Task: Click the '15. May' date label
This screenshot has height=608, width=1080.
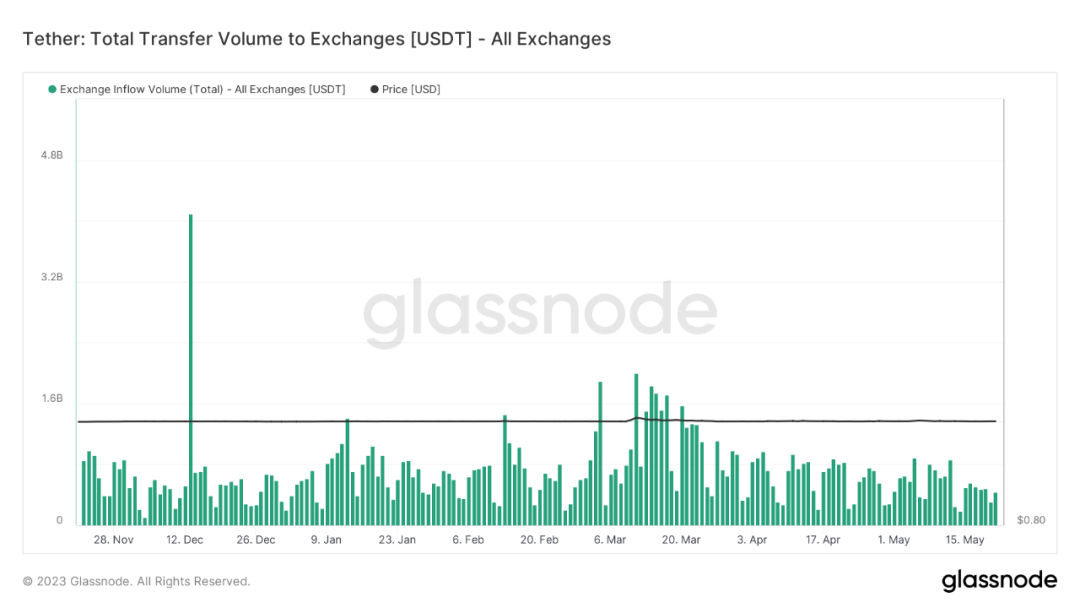Action: [x=965, y=540]
